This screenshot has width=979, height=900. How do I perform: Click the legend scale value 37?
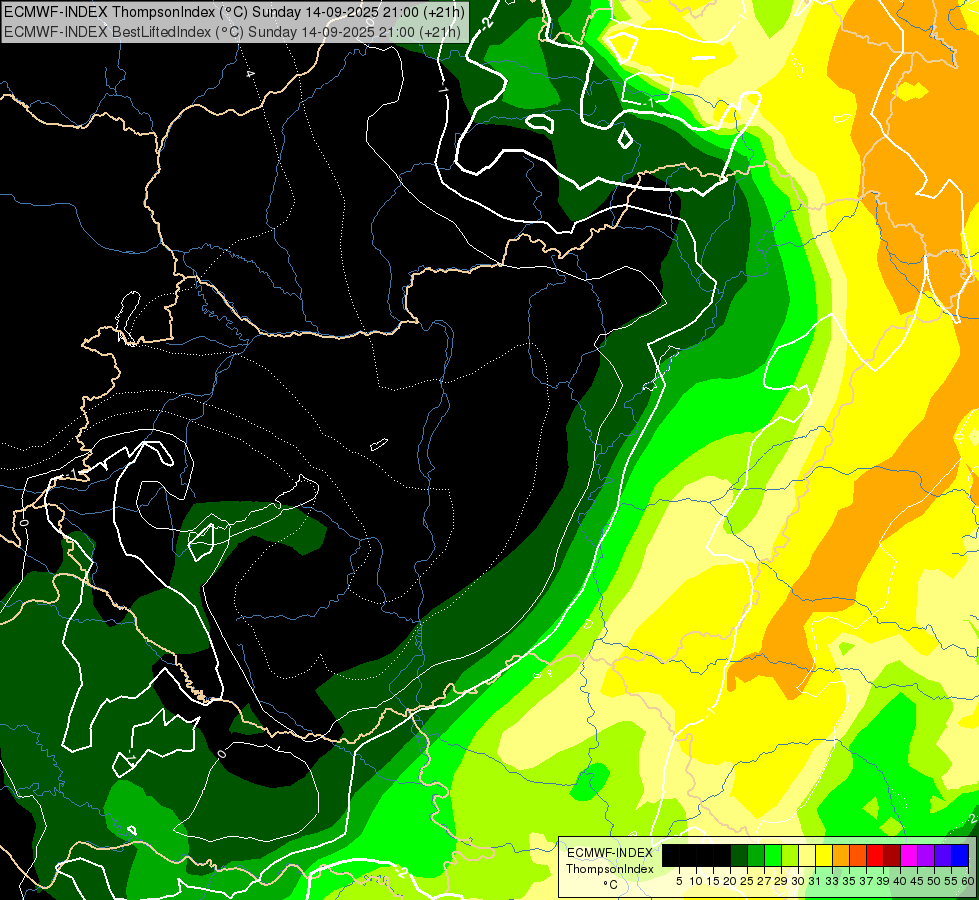[x=865, y=881]
